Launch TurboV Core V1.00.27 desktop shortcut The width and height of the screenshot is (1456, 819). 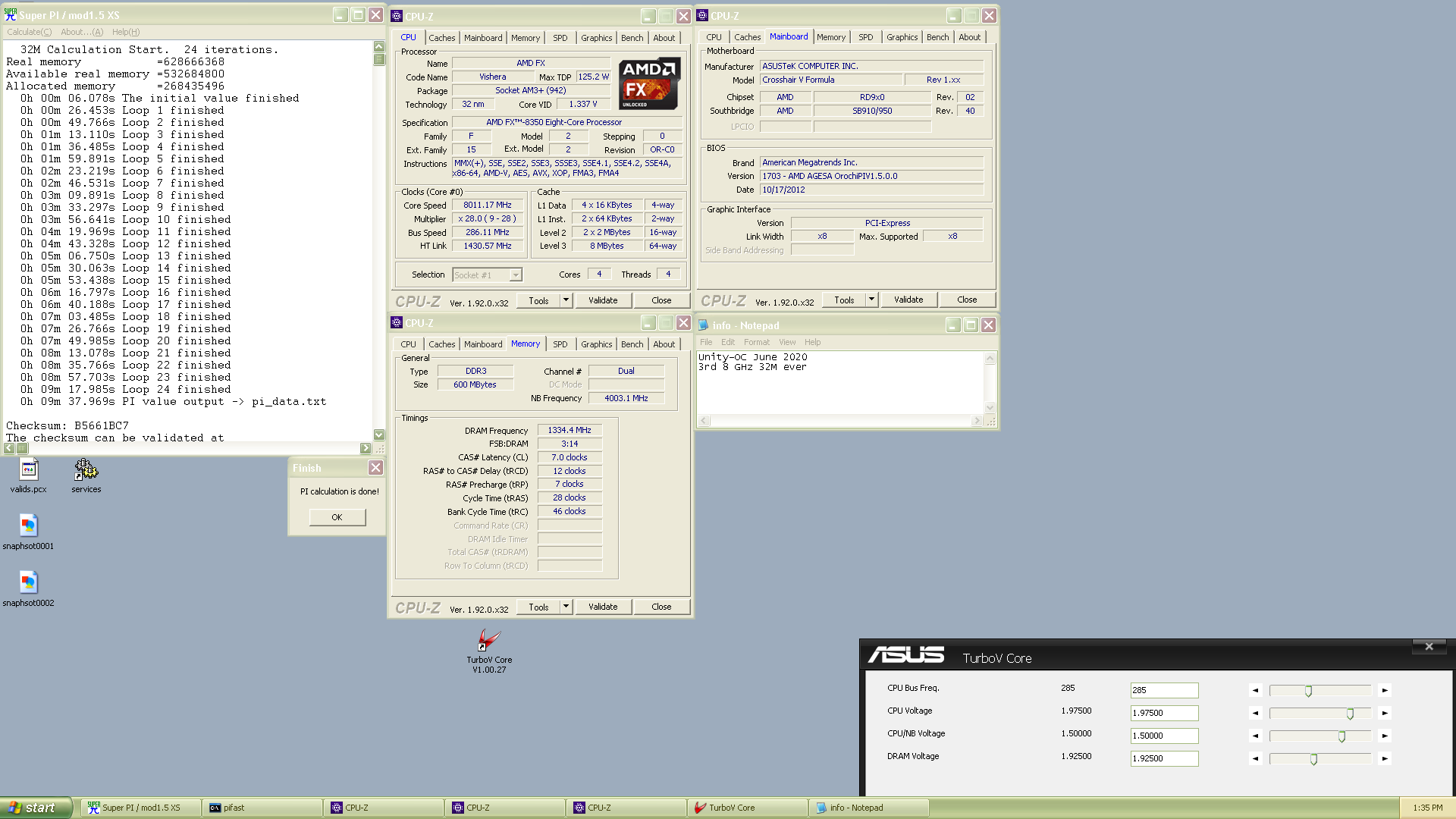pyautogui.click(x=489, y=651)
